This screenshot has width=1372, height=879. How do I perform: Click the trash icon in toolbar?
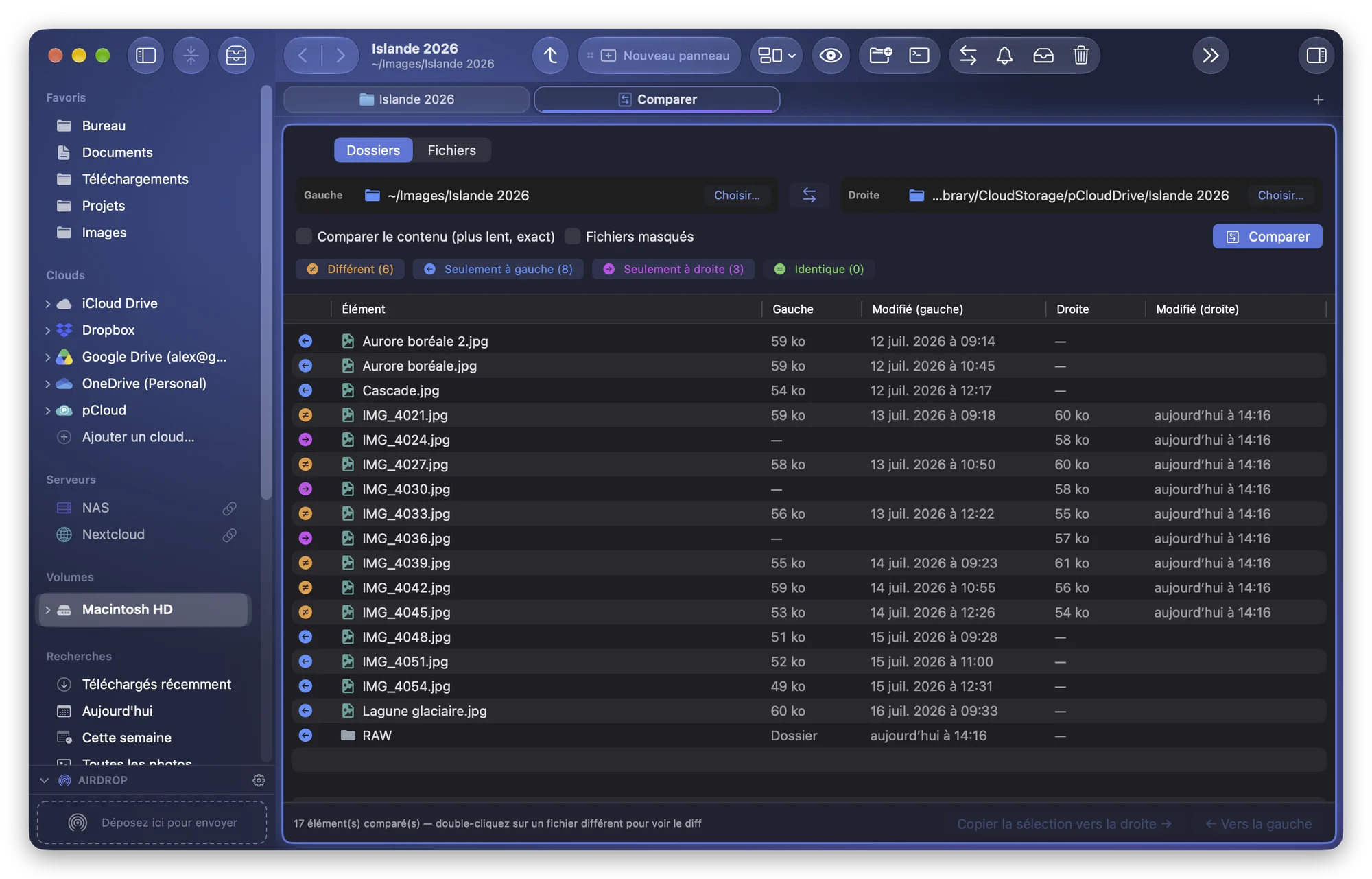point(1081,56)
